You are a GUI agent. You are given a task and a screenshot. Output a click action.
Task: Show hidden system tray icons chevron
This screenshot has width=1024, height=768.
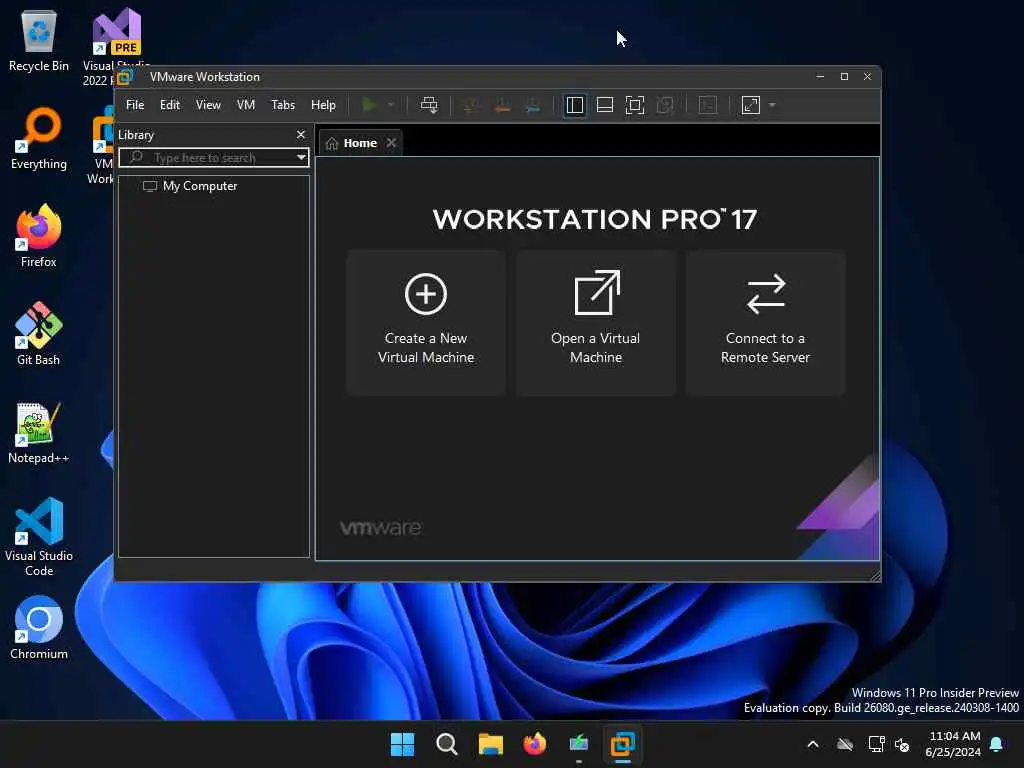point(813,744)
